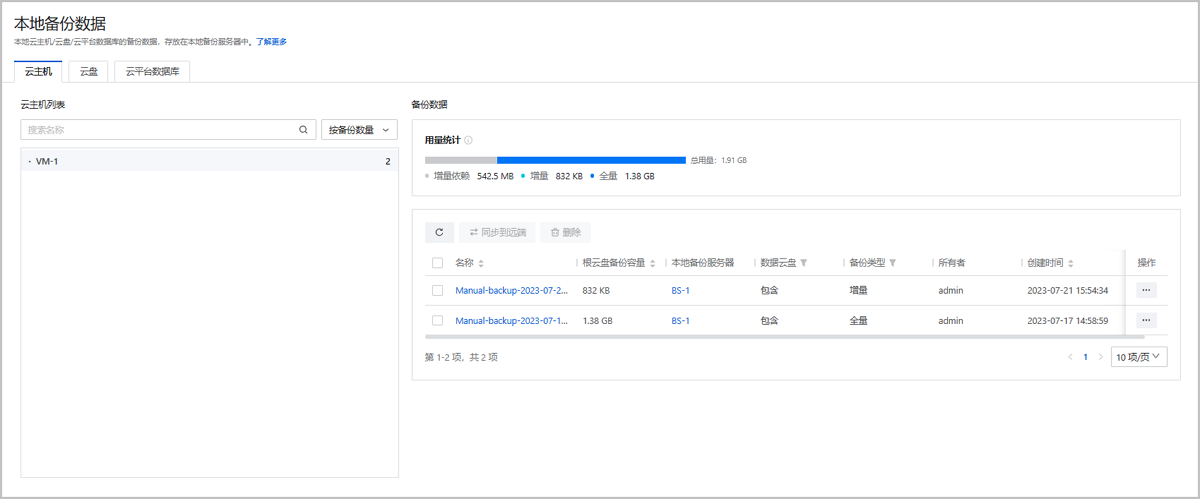Click the search magnifier icon in VM list
The width and height of the screenshot is (1200, 499).
click(303, 130)
